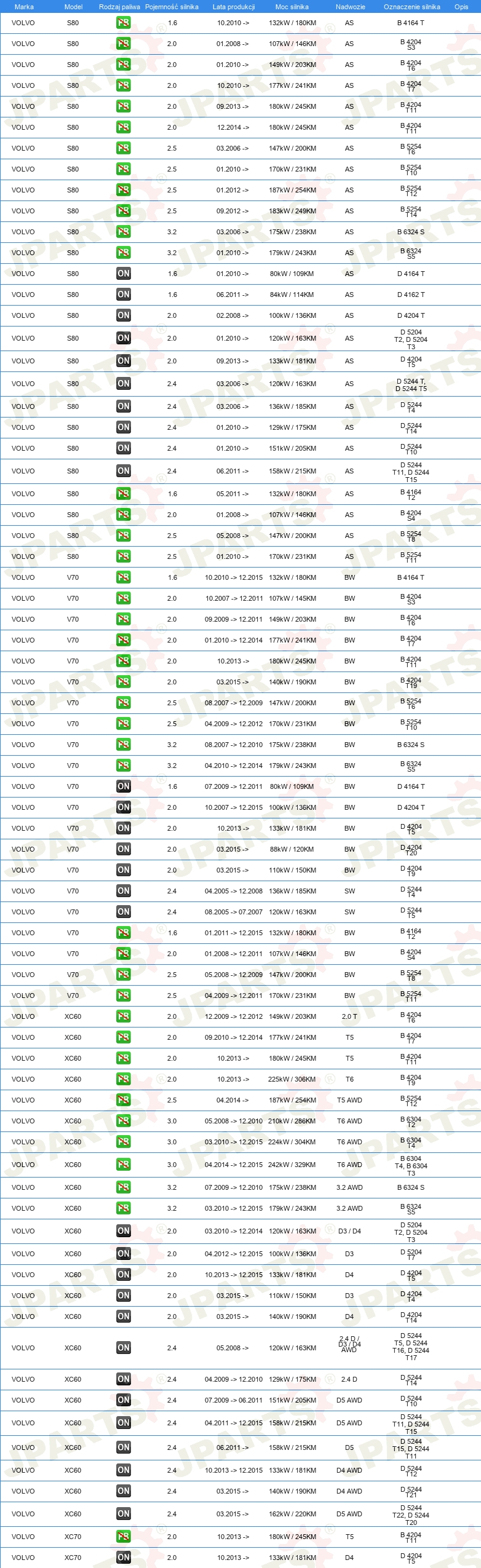Click the ON diesel icon in the S80 129kW / 175KM row
Viewport: 481px width, 1568px height.
point(124,427)
